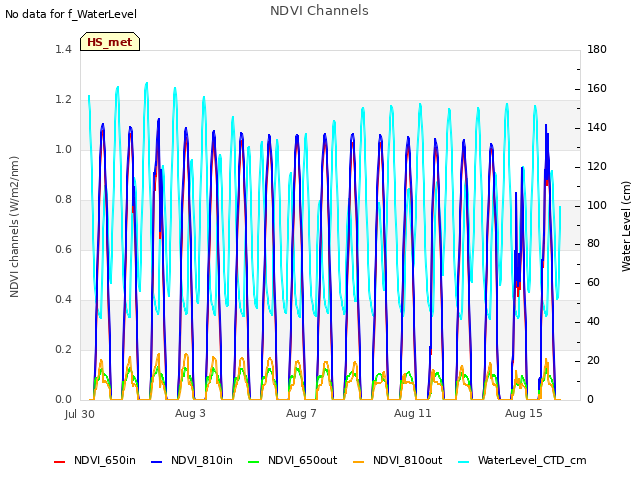Click the 160 right axis value
This screenshot has height=480, width=640.
click(x=597, y=89)
